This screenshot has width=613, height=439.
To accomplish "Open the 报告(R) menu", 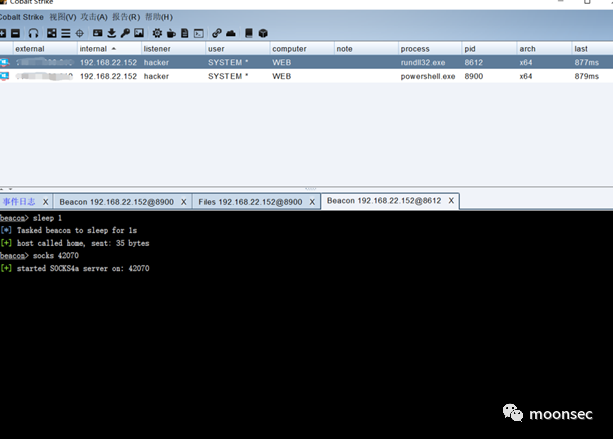I will point(126,17).
